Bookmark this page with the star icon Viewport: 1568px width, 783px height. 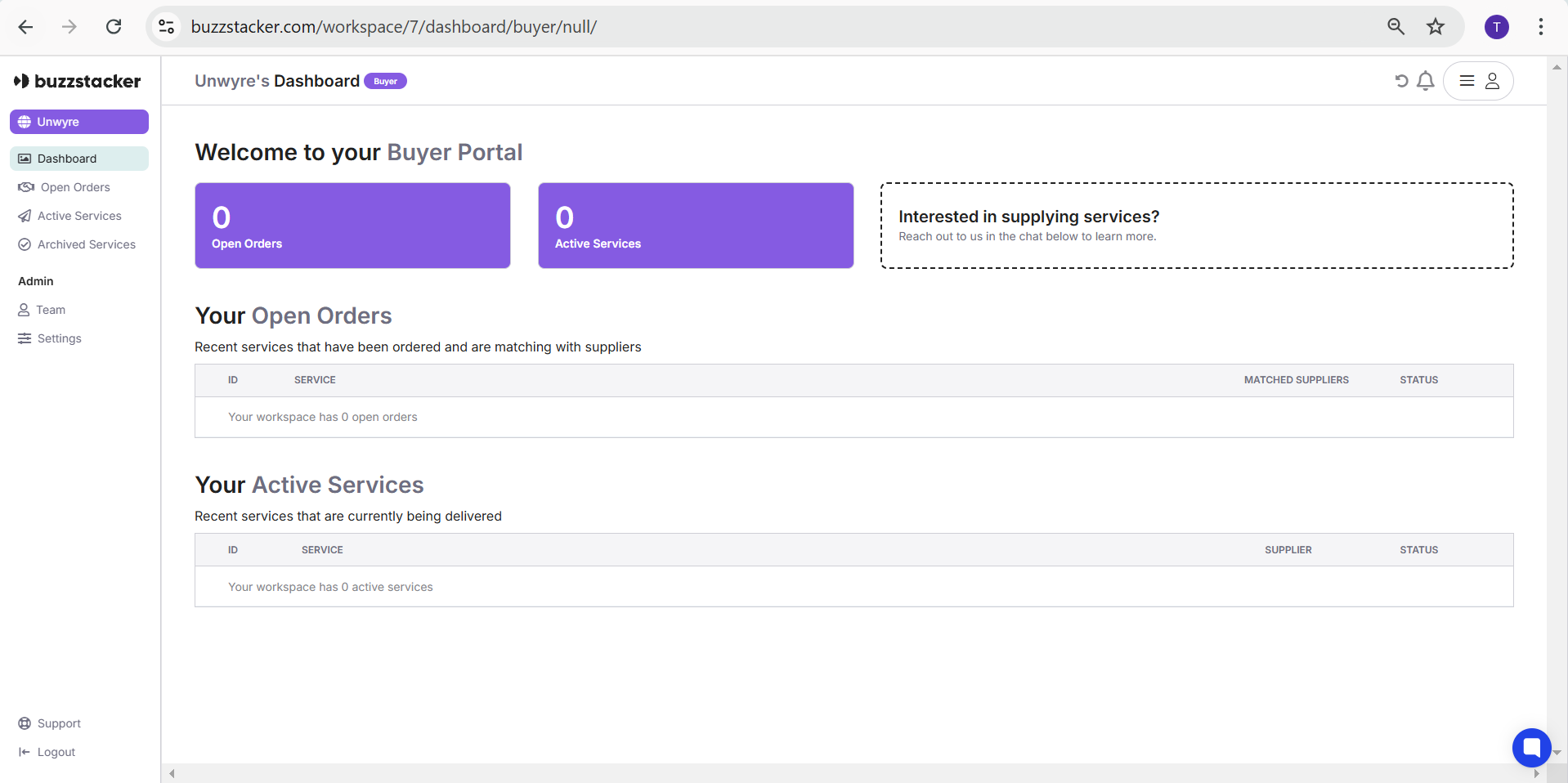click(1436, 27)
